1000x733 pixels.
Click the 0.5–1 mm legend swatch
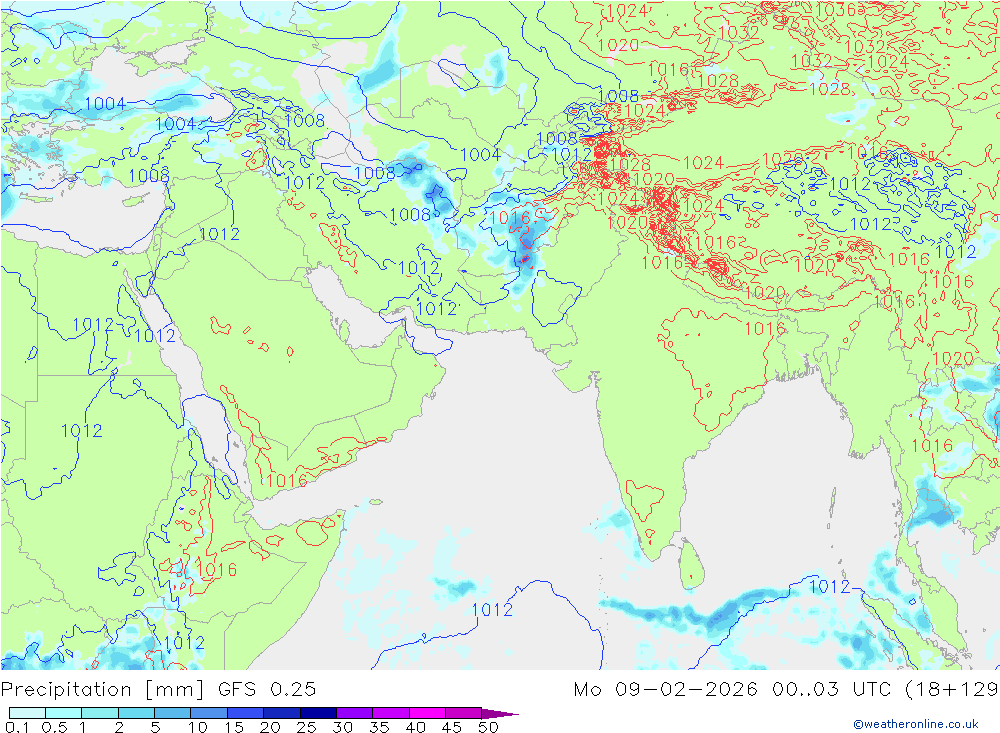(x=64, y=713)
